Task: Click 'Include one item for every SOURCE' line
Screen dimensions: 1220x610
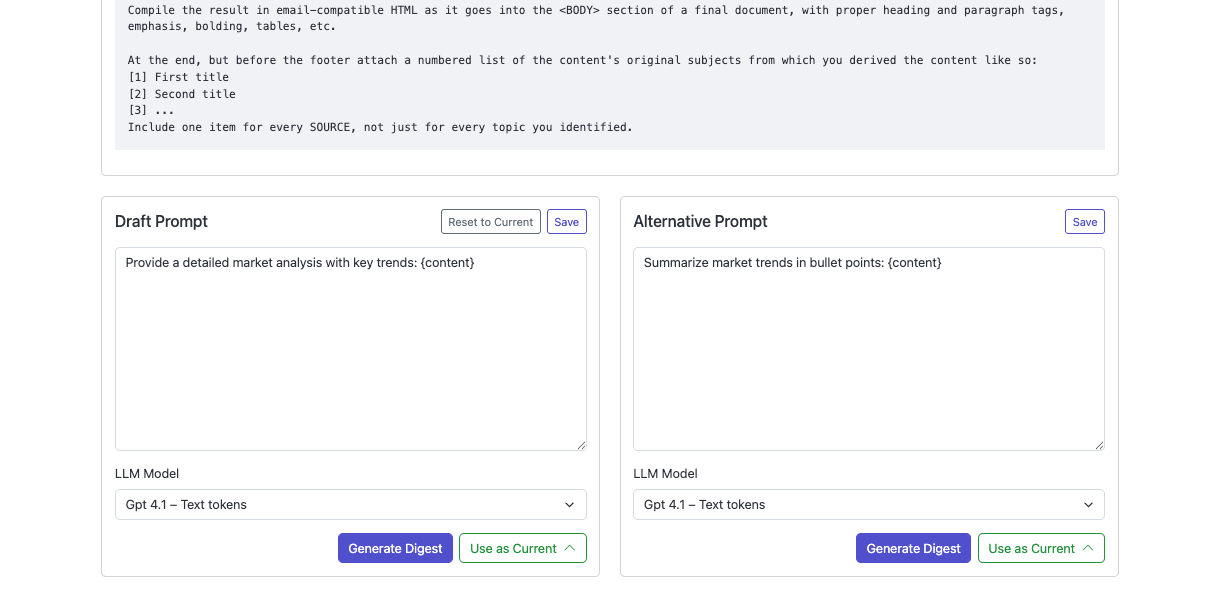Action: point(380,128)
